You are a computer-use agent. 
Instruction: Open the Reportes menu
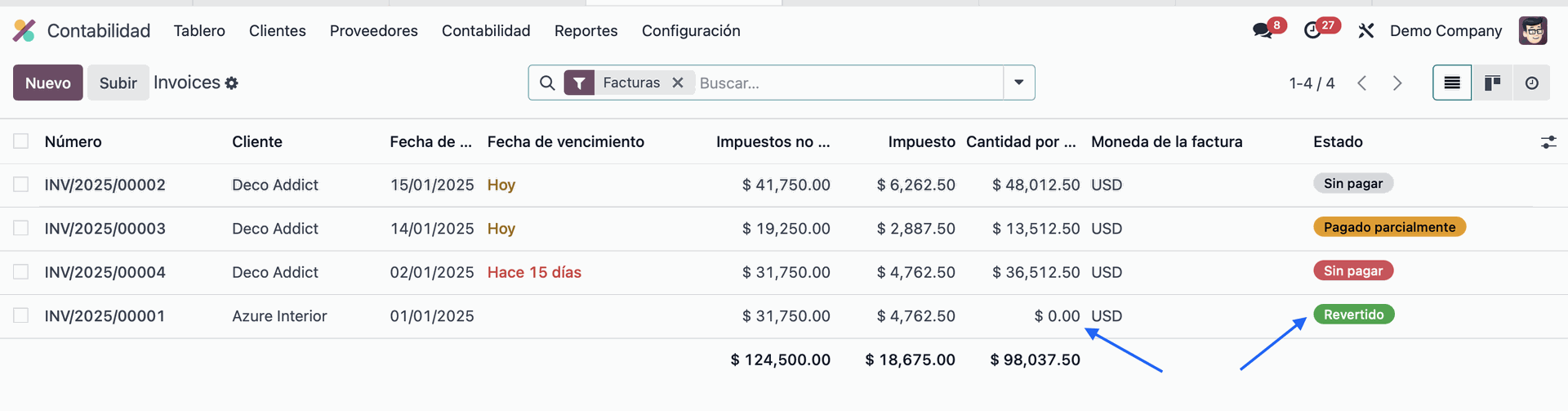coord(586,31)
